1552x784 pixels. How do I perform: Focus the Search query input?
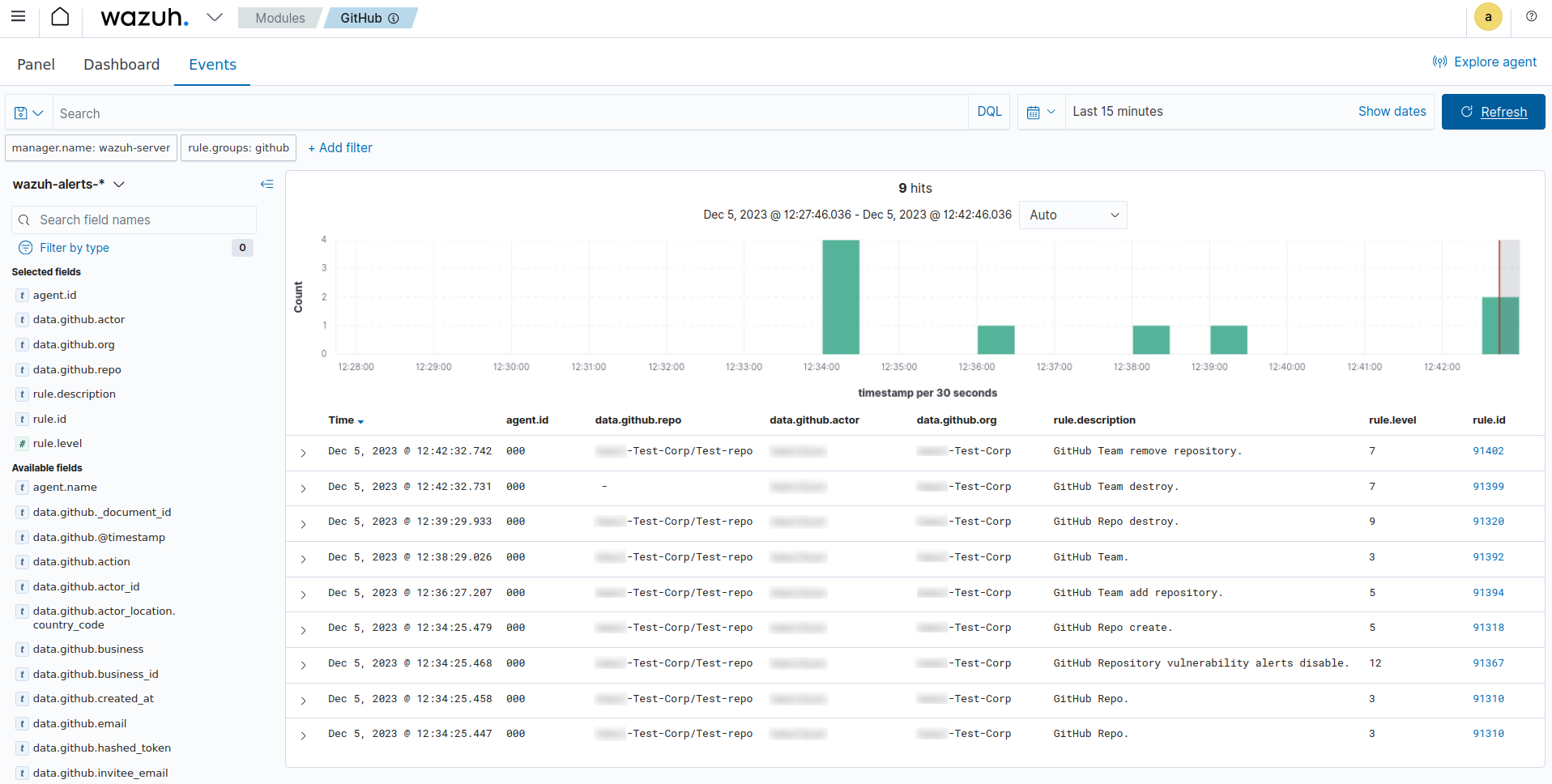510,113
